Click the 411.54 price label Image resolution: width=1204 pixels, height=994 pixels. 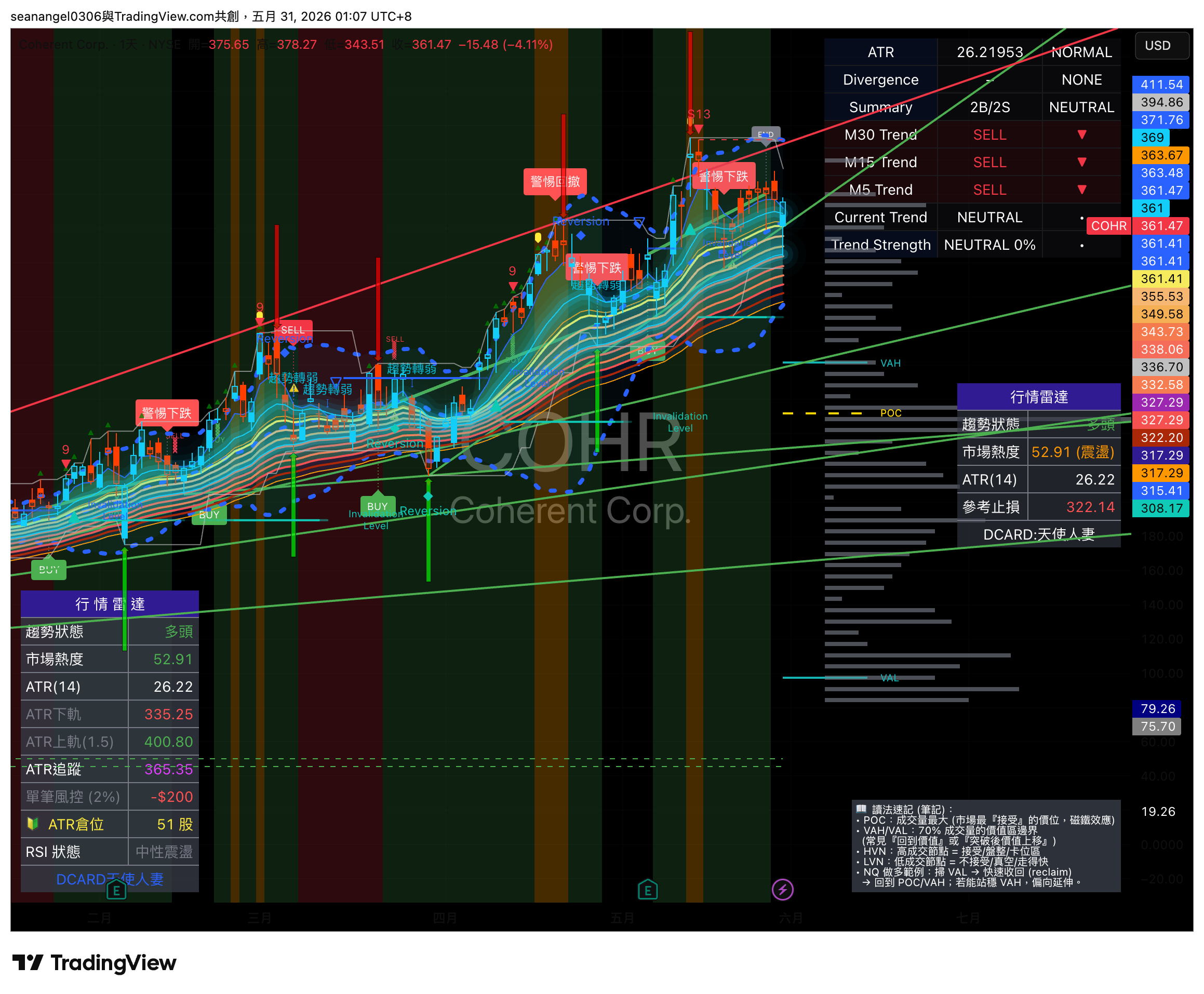click(1161, 85)
